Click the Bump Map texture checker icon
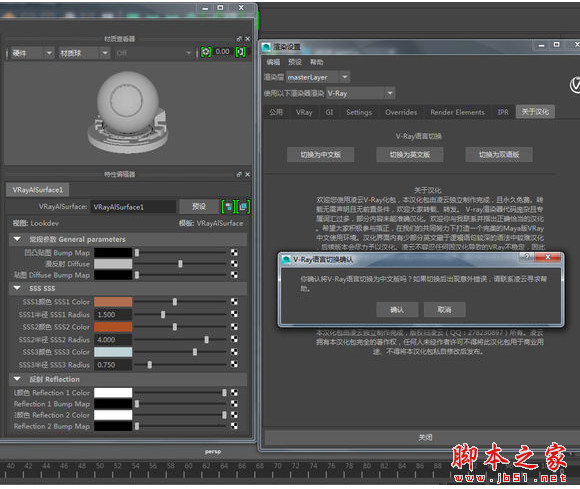This screenshot has height=489, width=580. point(234,253)
